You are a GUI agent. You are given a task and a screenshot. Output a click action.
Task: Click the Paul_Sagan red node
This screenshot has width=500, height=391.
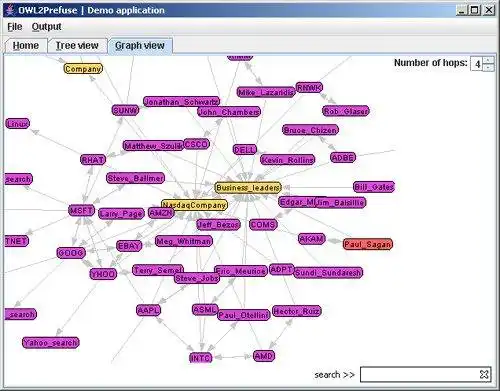pyautogui.click(x=368, y=244)
